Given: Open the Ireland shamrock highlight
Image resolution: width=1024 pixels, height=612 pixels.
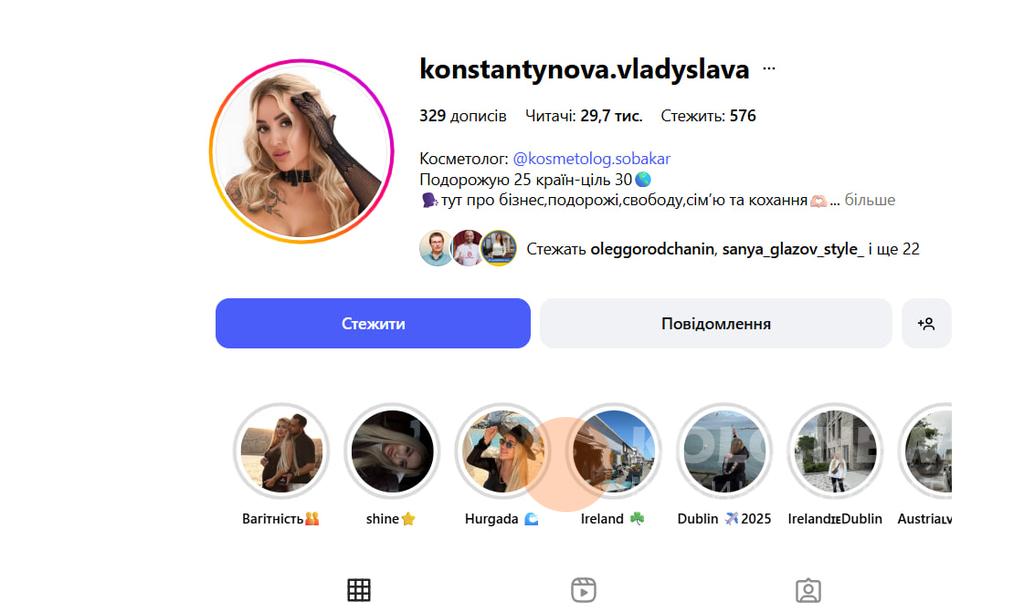Looking at the screenshot, I should coord(613,451).
